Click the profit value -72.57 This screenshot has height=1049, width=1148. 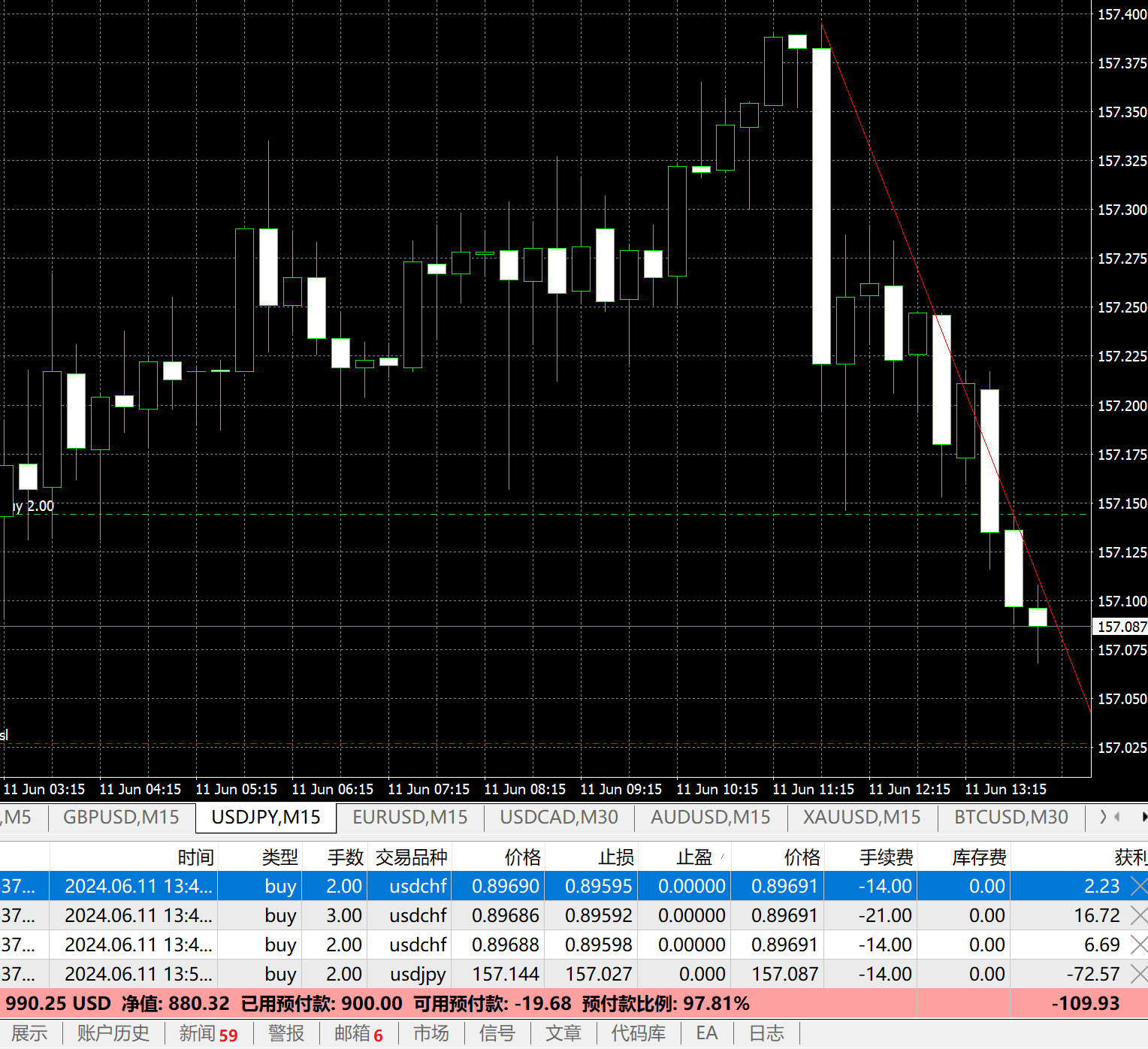point(1093,974)
